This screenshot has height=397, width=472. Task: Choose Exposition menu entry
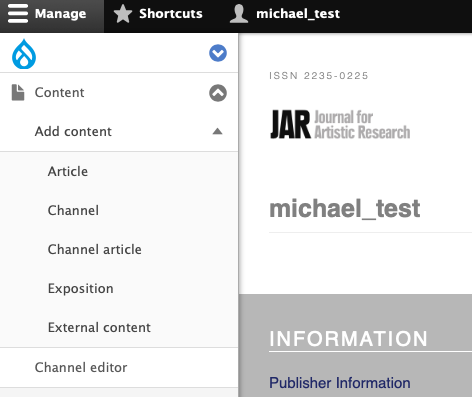pyautogui.click(x=81, y=288)
